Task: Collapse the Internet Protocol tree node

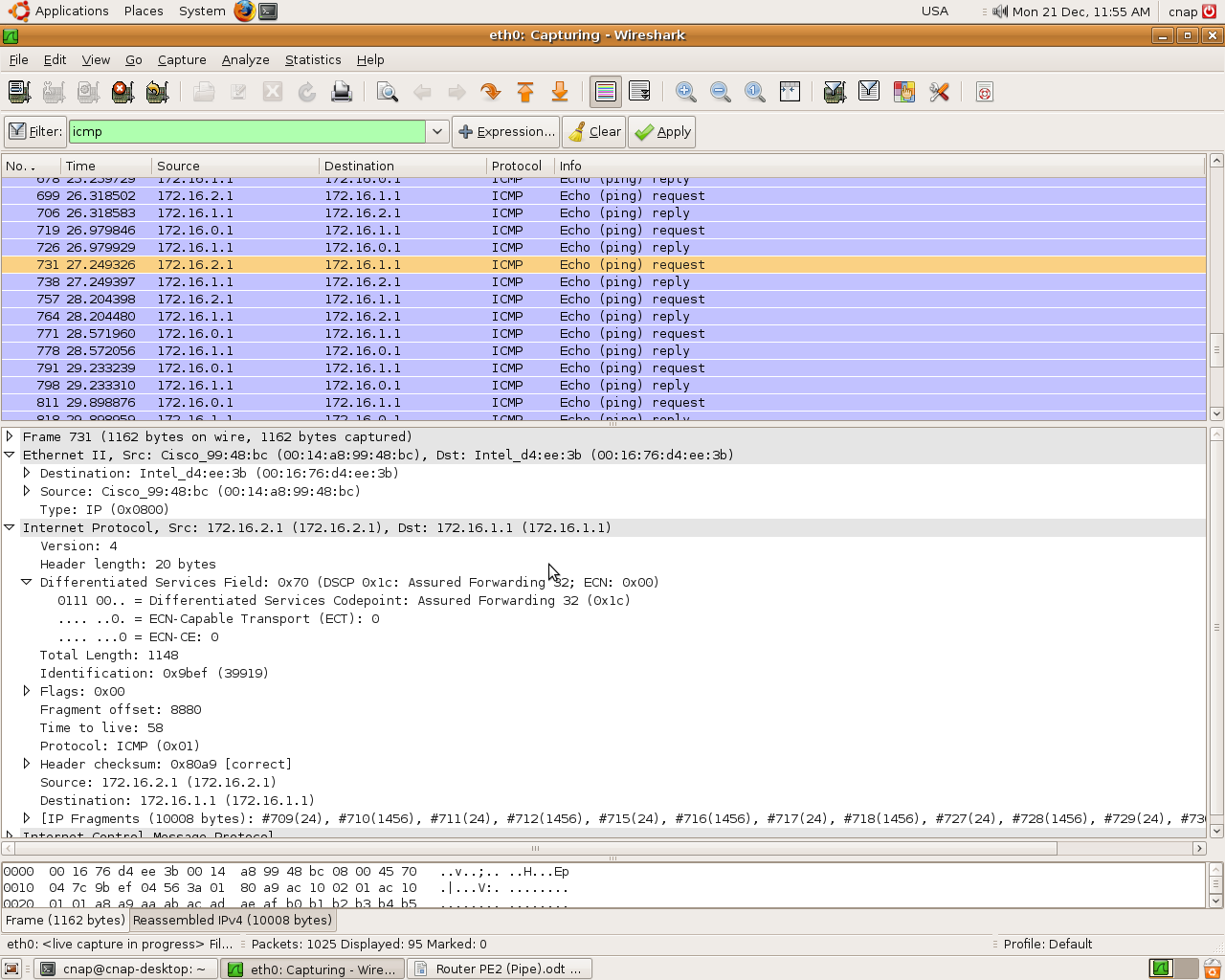Action: tap(10, 527)
